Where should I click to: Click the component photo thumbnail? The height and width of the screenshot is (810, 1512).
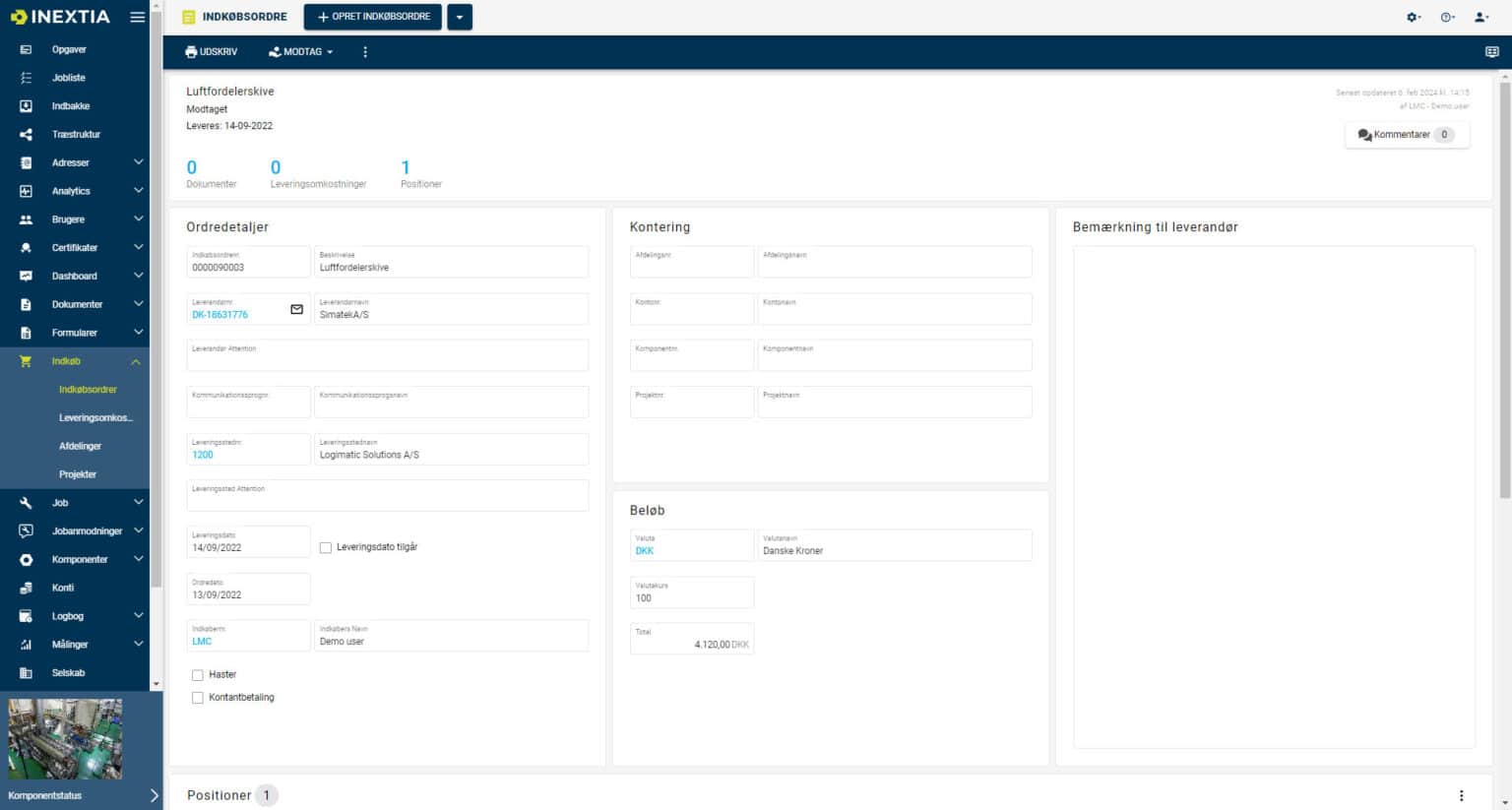click(x=65, y=738)
